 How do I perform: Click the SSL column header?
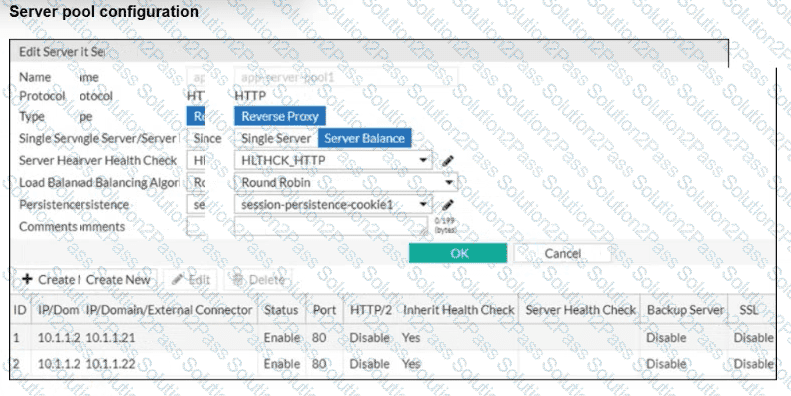coord(751,310)
